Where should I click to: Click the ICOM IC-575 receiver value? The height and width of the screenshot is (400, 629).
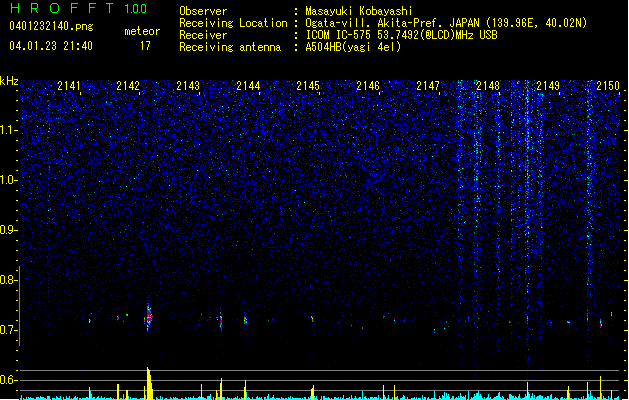click(401, 35)
